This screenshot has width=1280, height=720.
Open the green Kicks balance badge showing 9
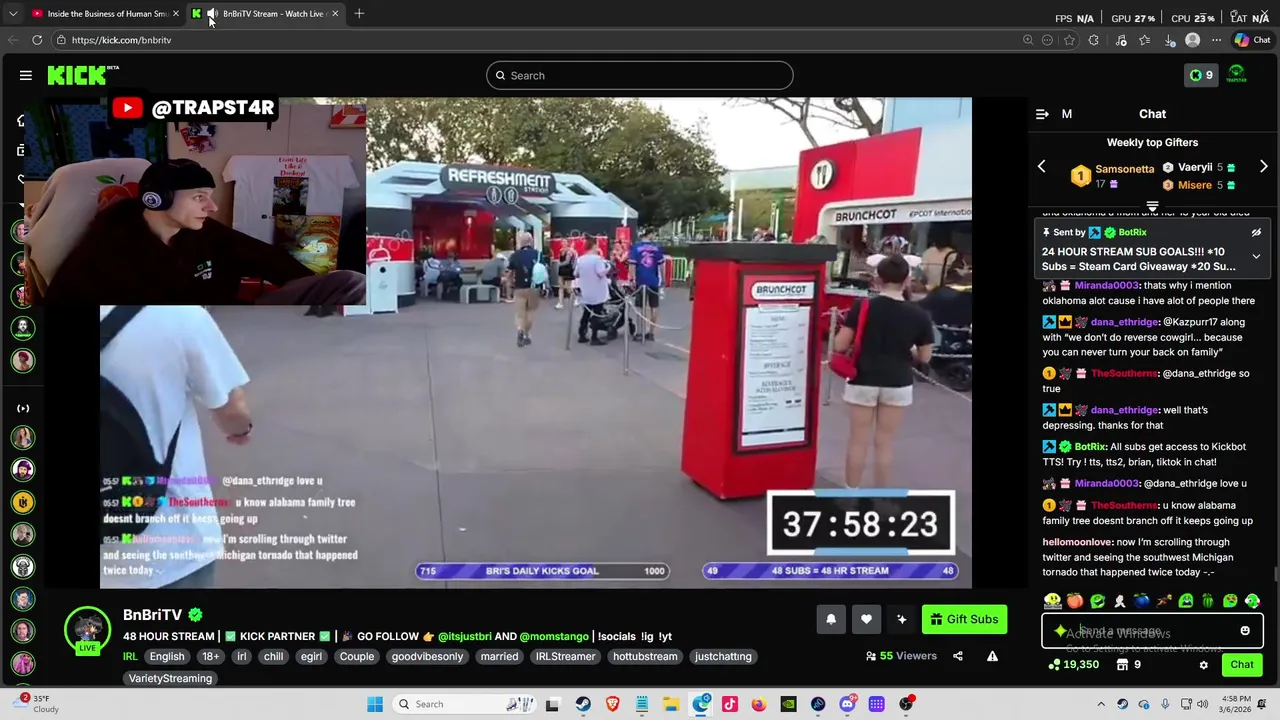point(1200,75)
